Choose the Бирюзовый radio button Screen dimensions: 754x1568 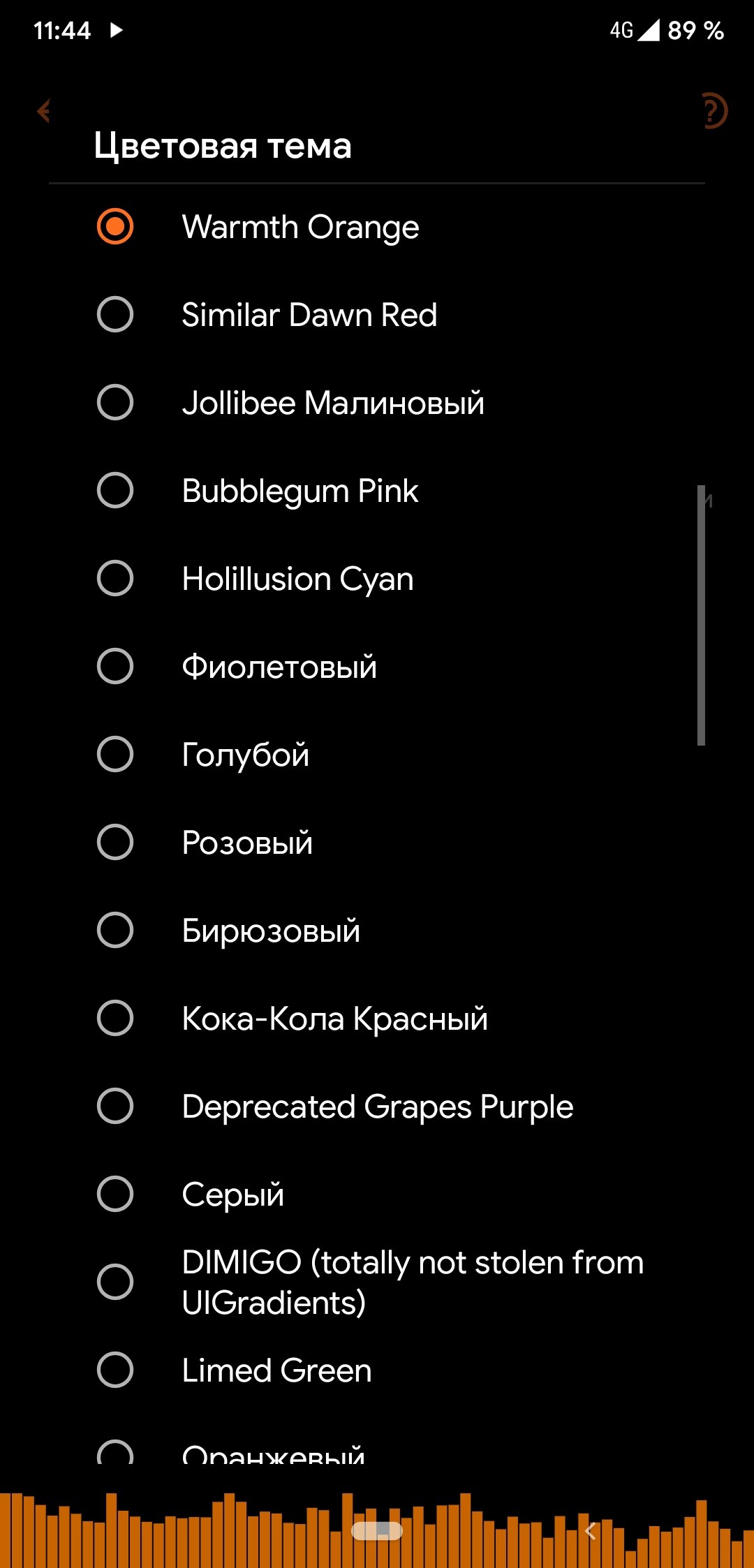click(115, 931)
